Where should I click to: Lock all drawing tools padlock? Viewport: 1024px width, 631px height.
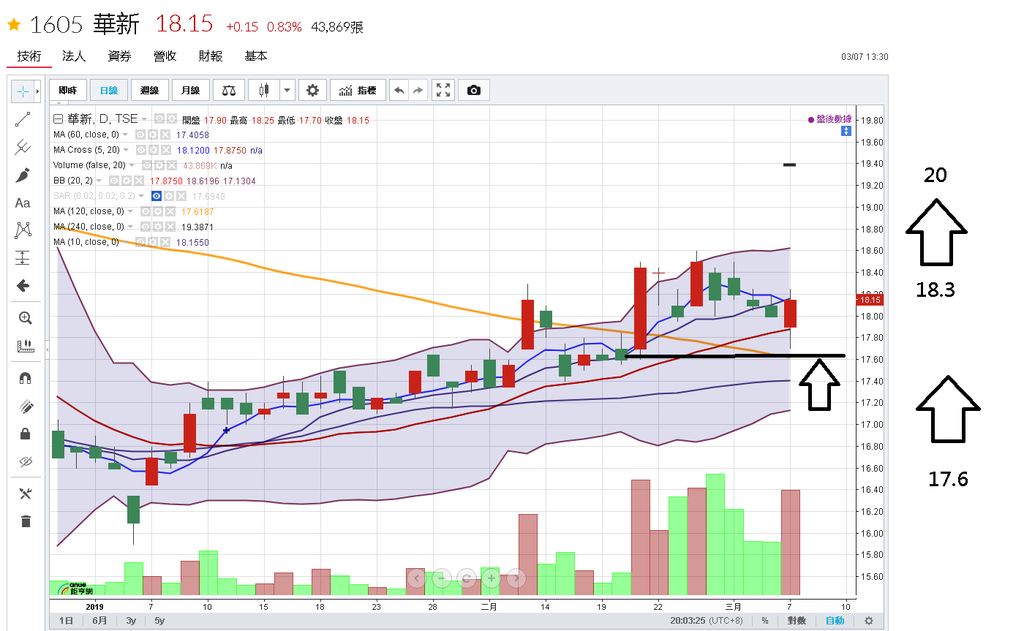25,434
